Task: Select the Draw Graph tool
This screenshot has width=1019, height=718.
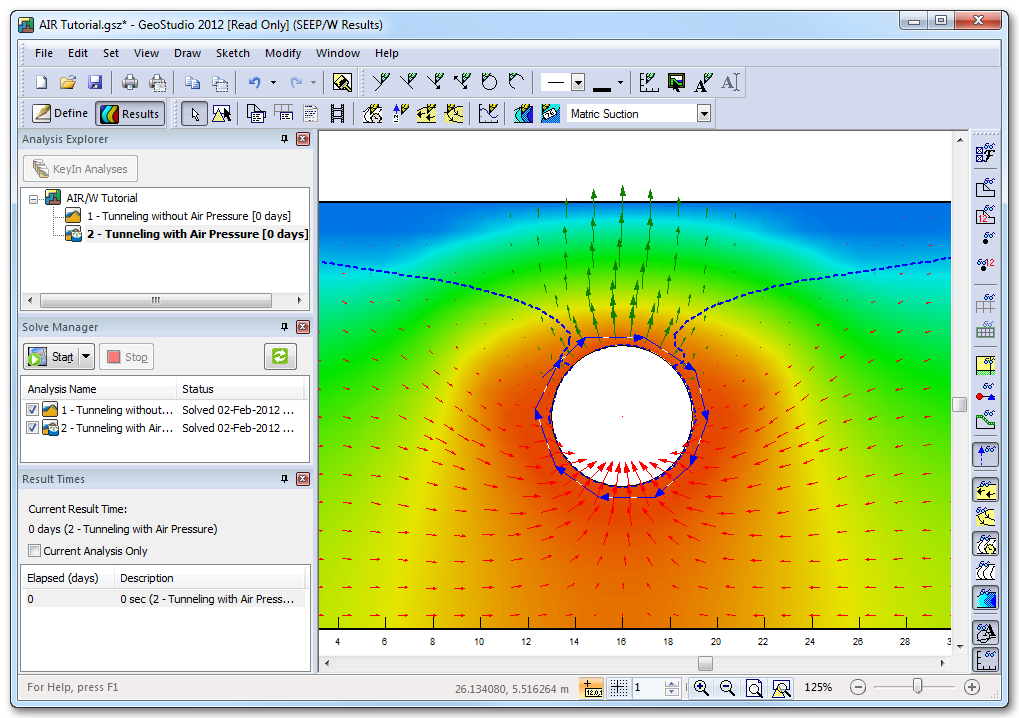Action: tap(488, 113)
